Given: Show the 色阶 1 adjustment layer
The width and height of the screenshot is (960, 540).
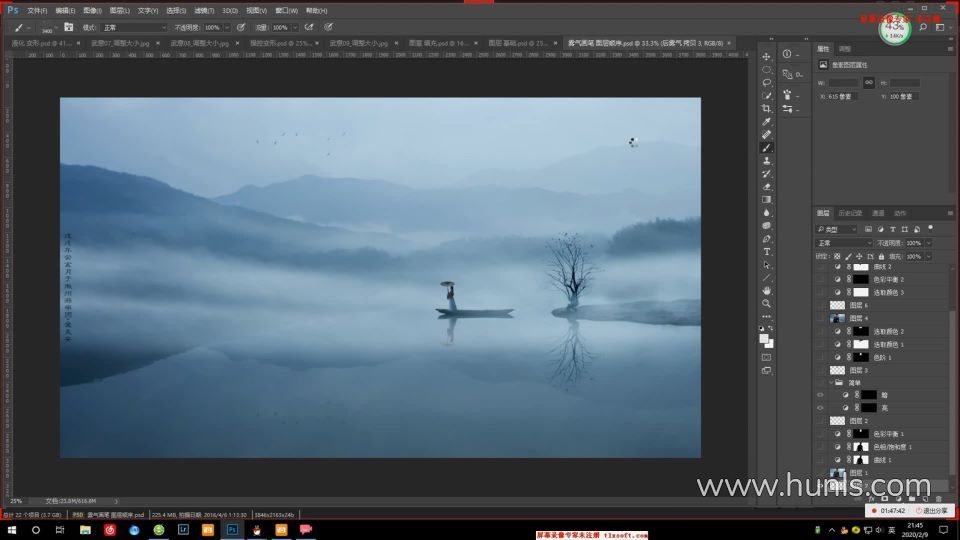Looking at the screenshot, I should click(x=820, y=357).
